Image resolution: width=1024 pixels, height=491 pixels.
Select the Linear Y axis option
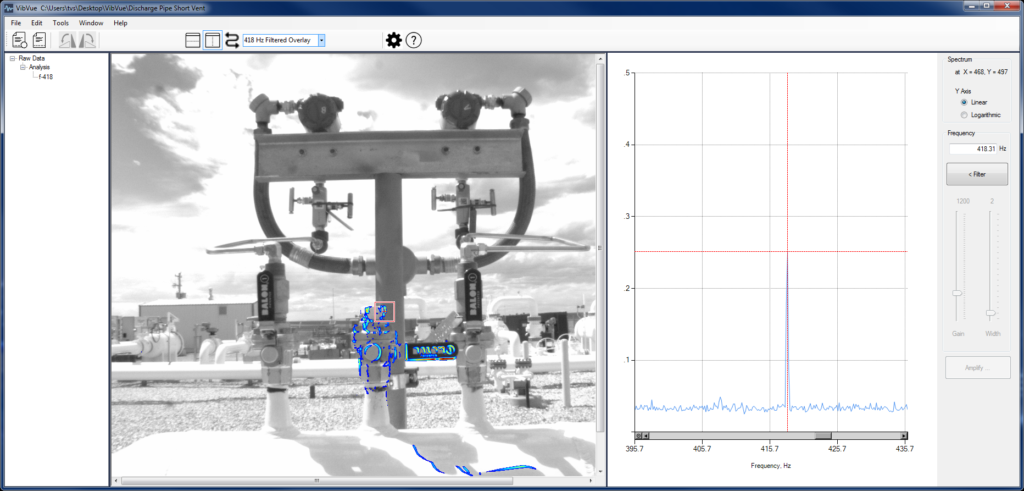(x=964, y=102)
